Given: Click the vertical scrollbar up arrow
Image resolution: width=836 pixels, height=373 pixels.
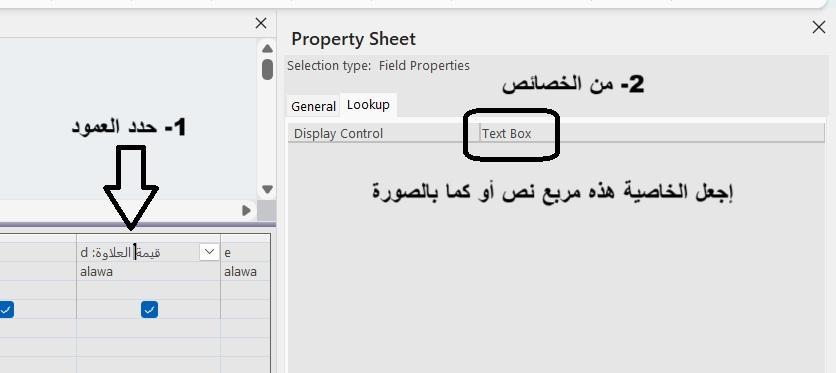Looking at the screenshot, I should [x=268, y=49].
